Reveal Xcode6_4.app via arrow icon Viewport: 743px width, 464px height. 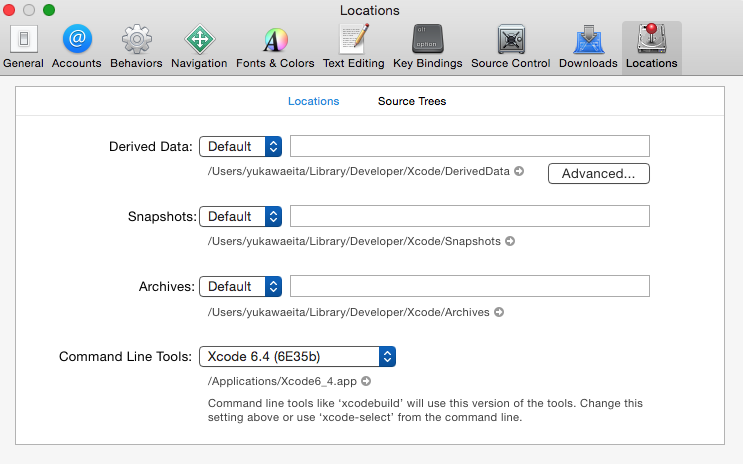pyautogui.click(x=366, y=381)
